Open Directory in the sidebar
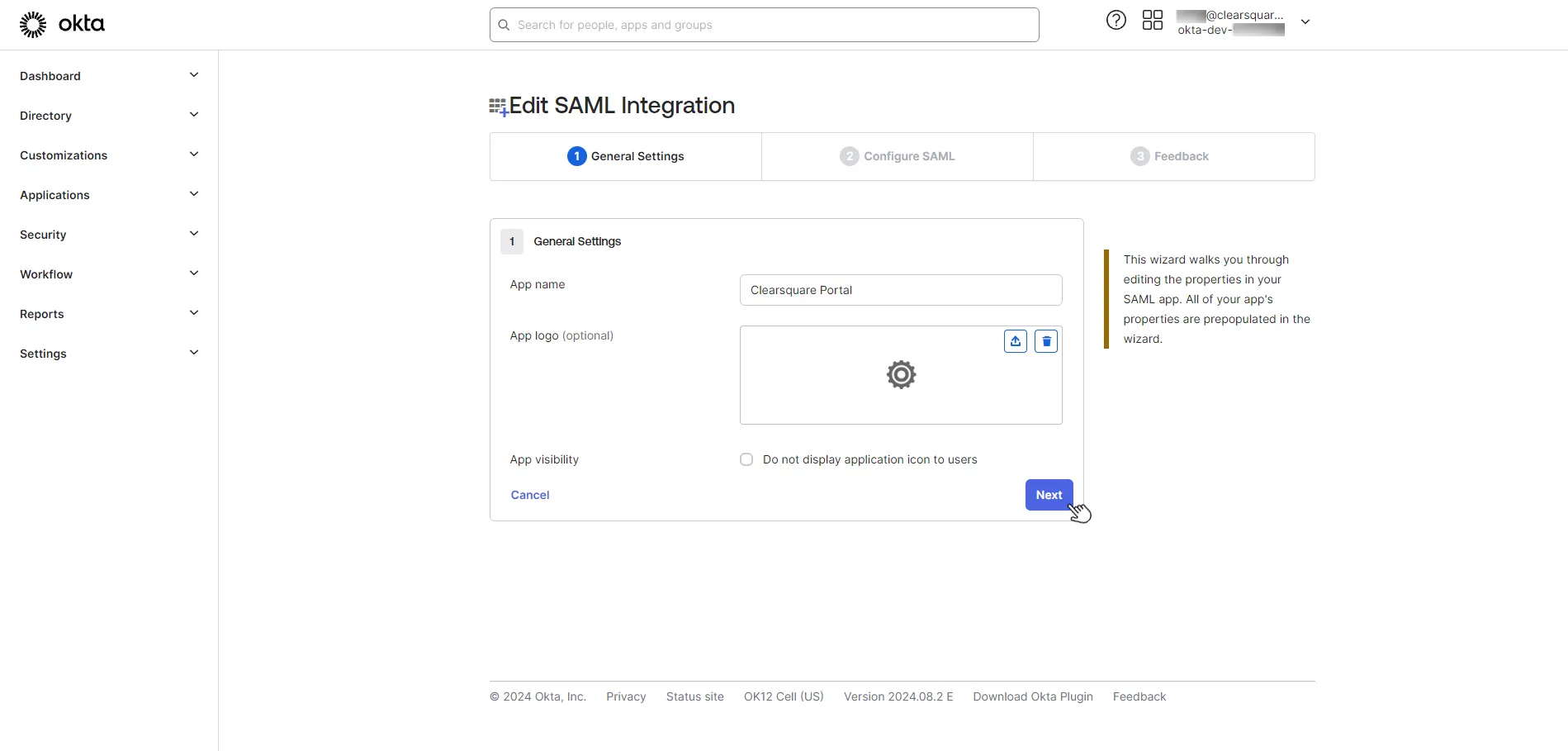1568x751 pixels. [45, 116]
